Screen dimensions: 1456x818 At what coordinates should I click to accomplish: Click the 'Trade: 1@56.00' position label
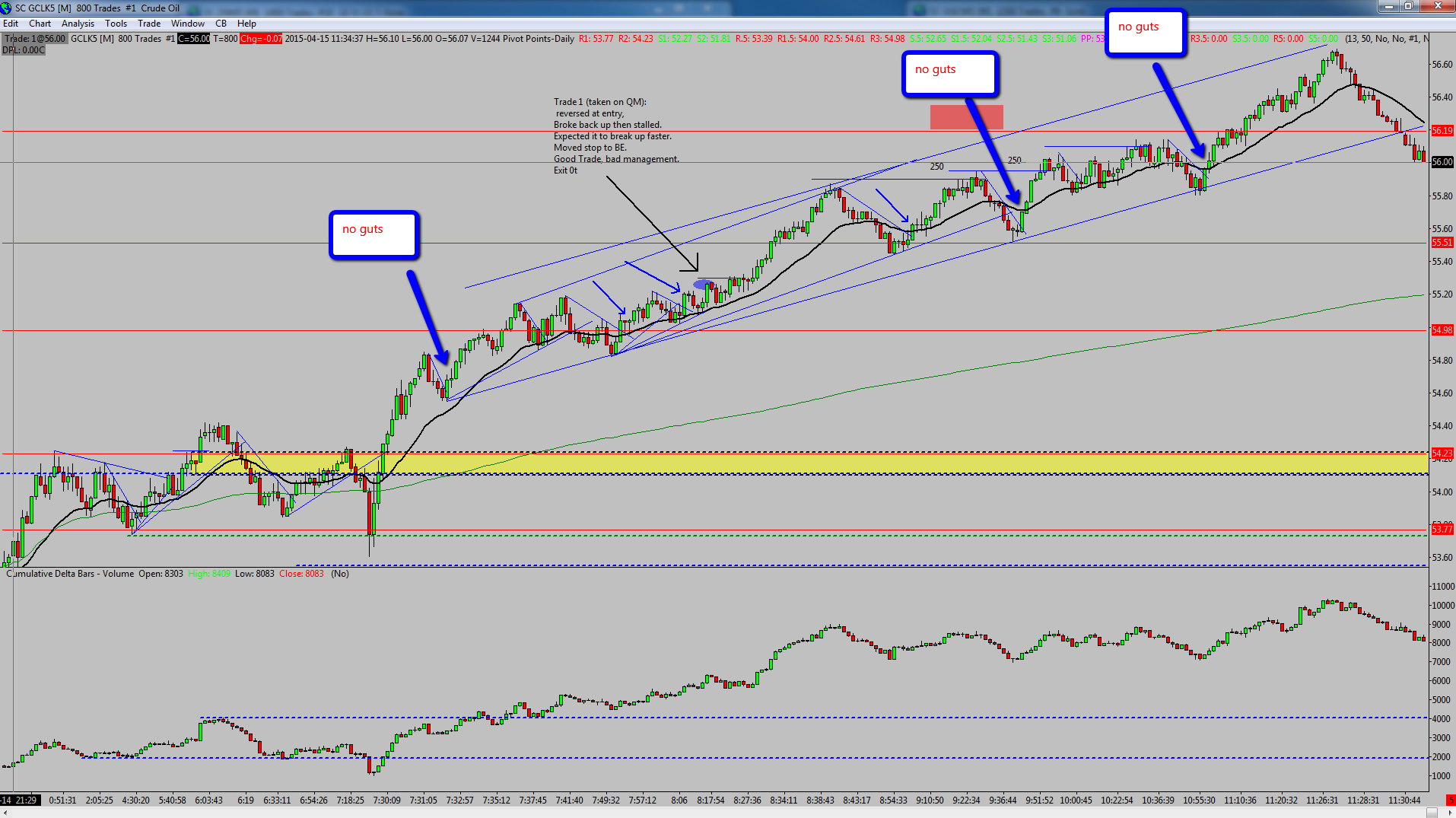point(34,39)
